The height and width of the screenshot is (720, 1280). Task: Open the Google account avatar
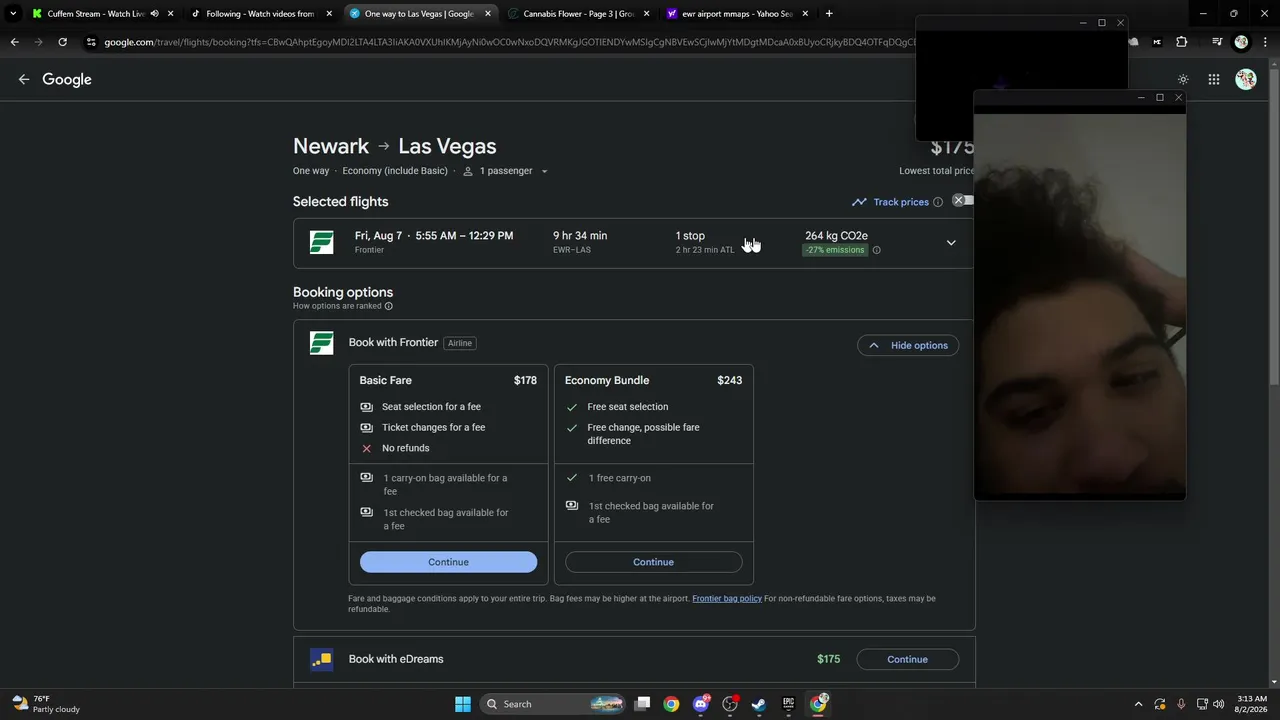click(x=1245, y=80)
